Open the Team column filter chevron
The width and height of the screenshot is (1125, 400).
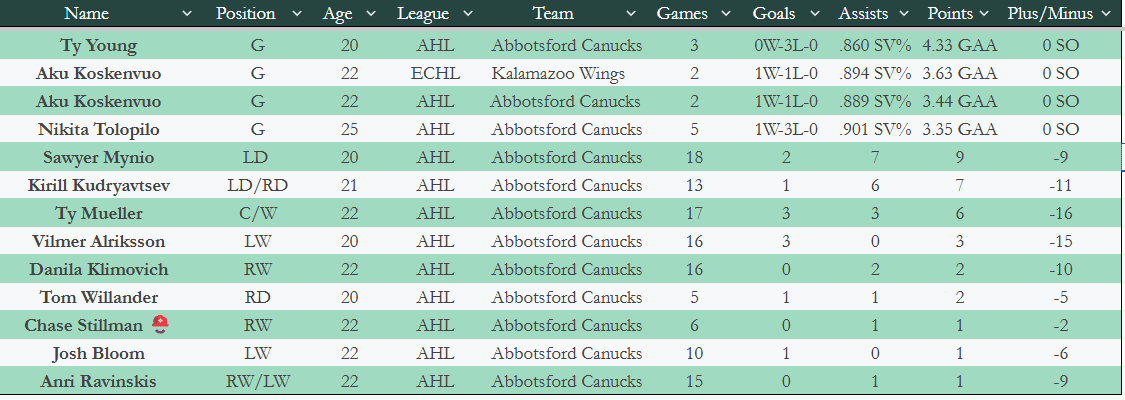pyautogui.click(x=630, y=14)
